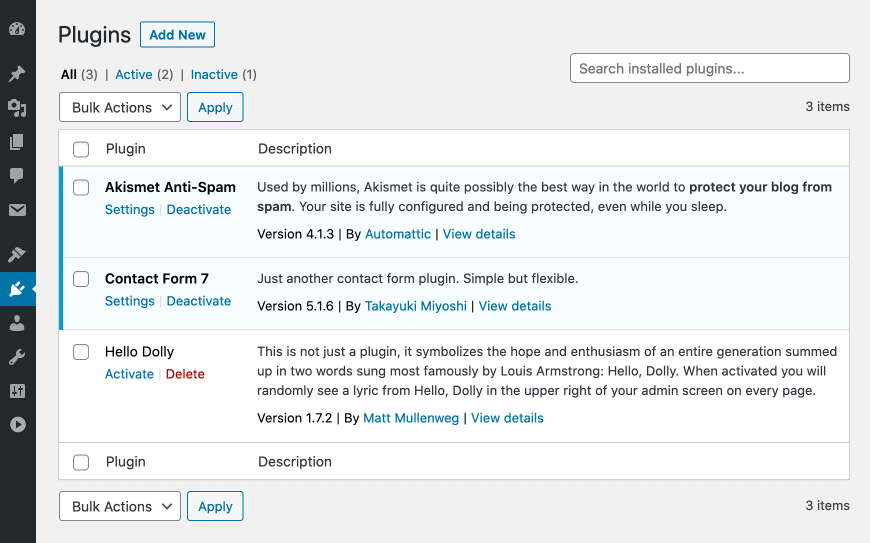Viewport: 870px width, 543px height.
Task: Click the Search installed plugins field
Action: pos(710,68)
